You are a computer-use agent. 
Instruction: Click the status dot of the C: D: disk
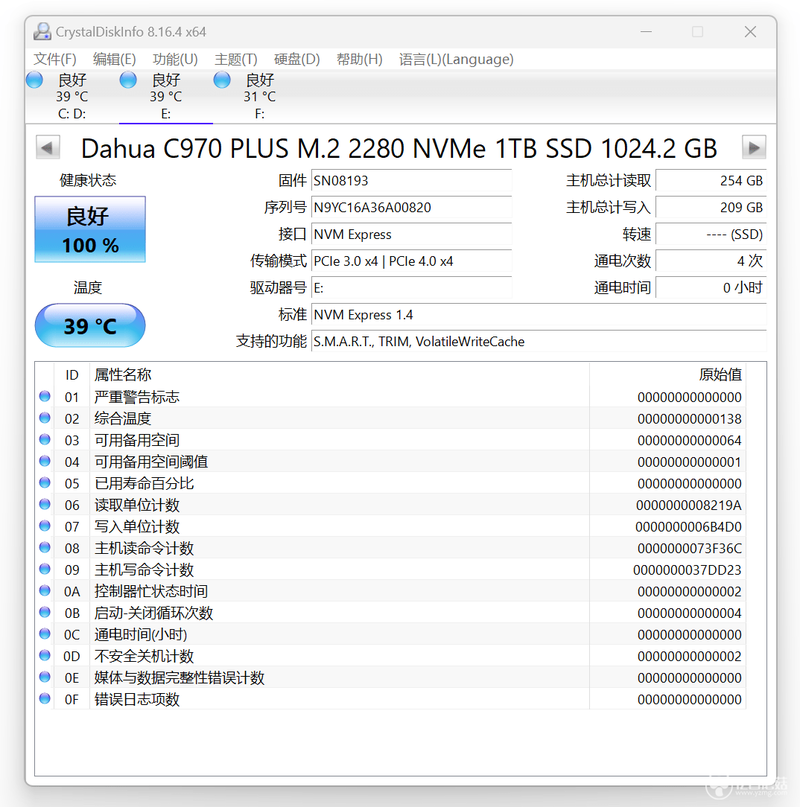coord(34,80)
